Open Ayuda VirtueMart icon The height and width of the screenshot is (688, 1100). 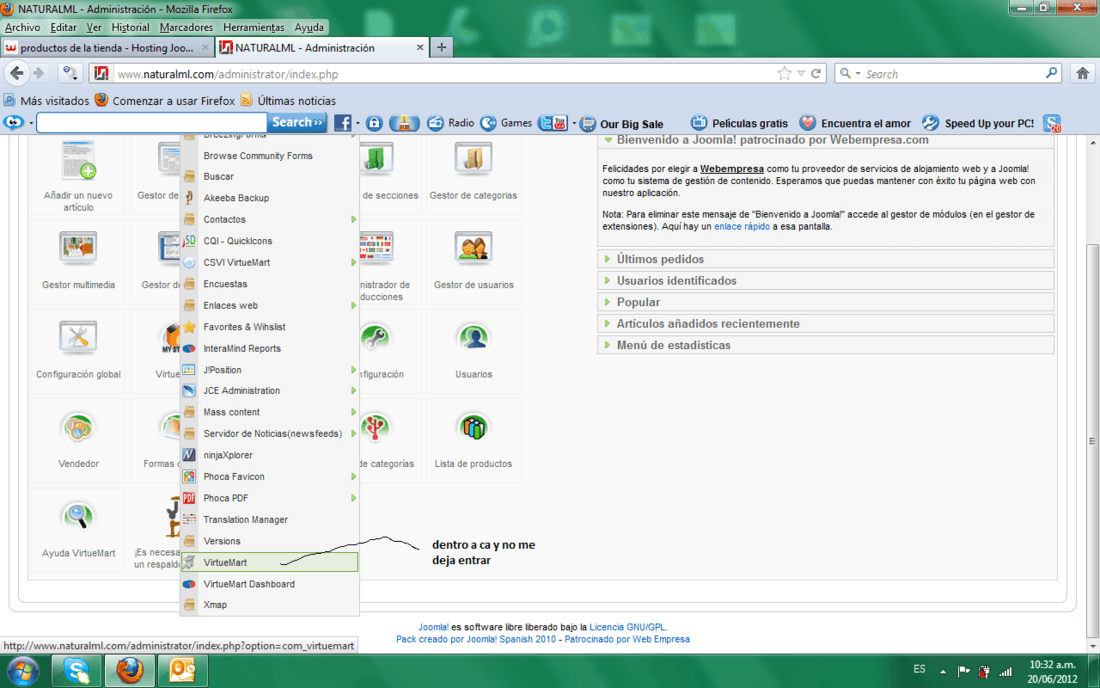click(x=78, y=517)
